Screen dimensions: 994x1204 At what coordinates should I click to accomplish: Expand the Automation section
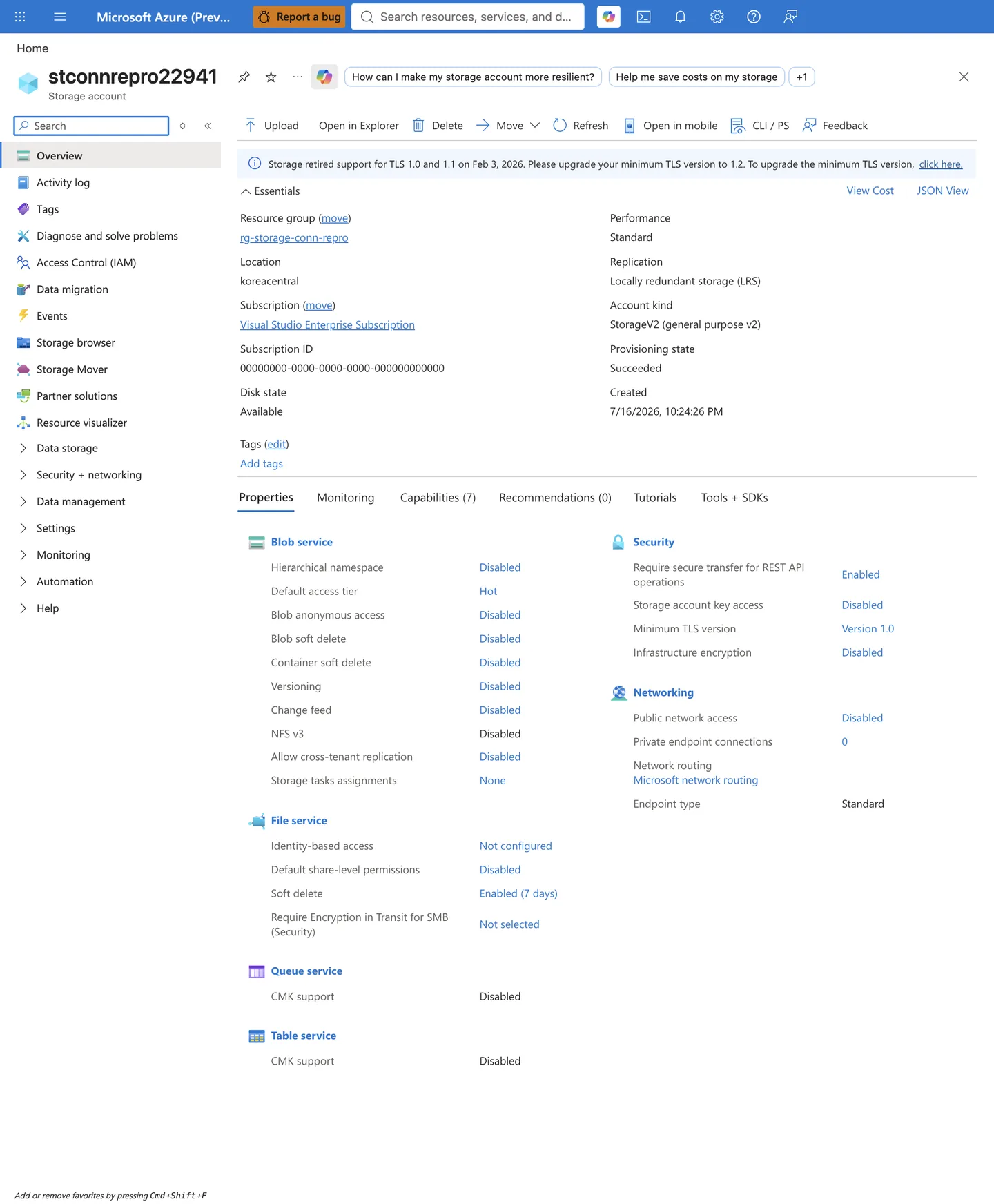(65, 581)
